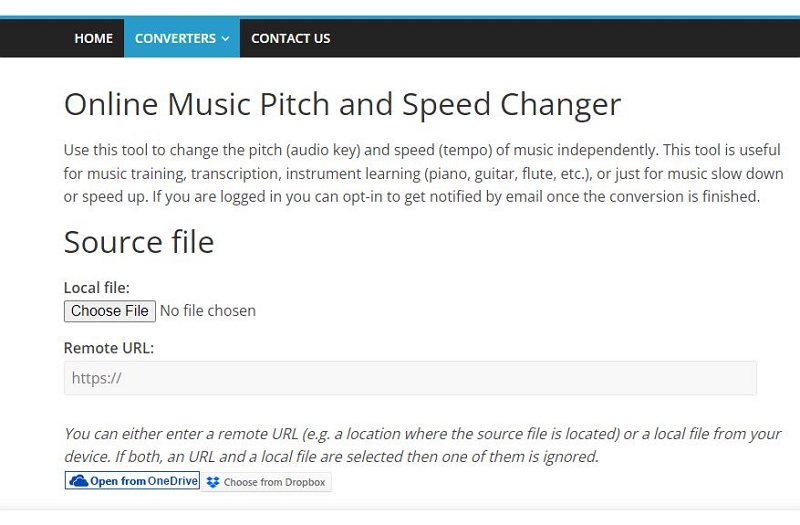Expand the CONVERTERS dropdown chevron
This screenshot has height=525, width=800.
[226, 39]
